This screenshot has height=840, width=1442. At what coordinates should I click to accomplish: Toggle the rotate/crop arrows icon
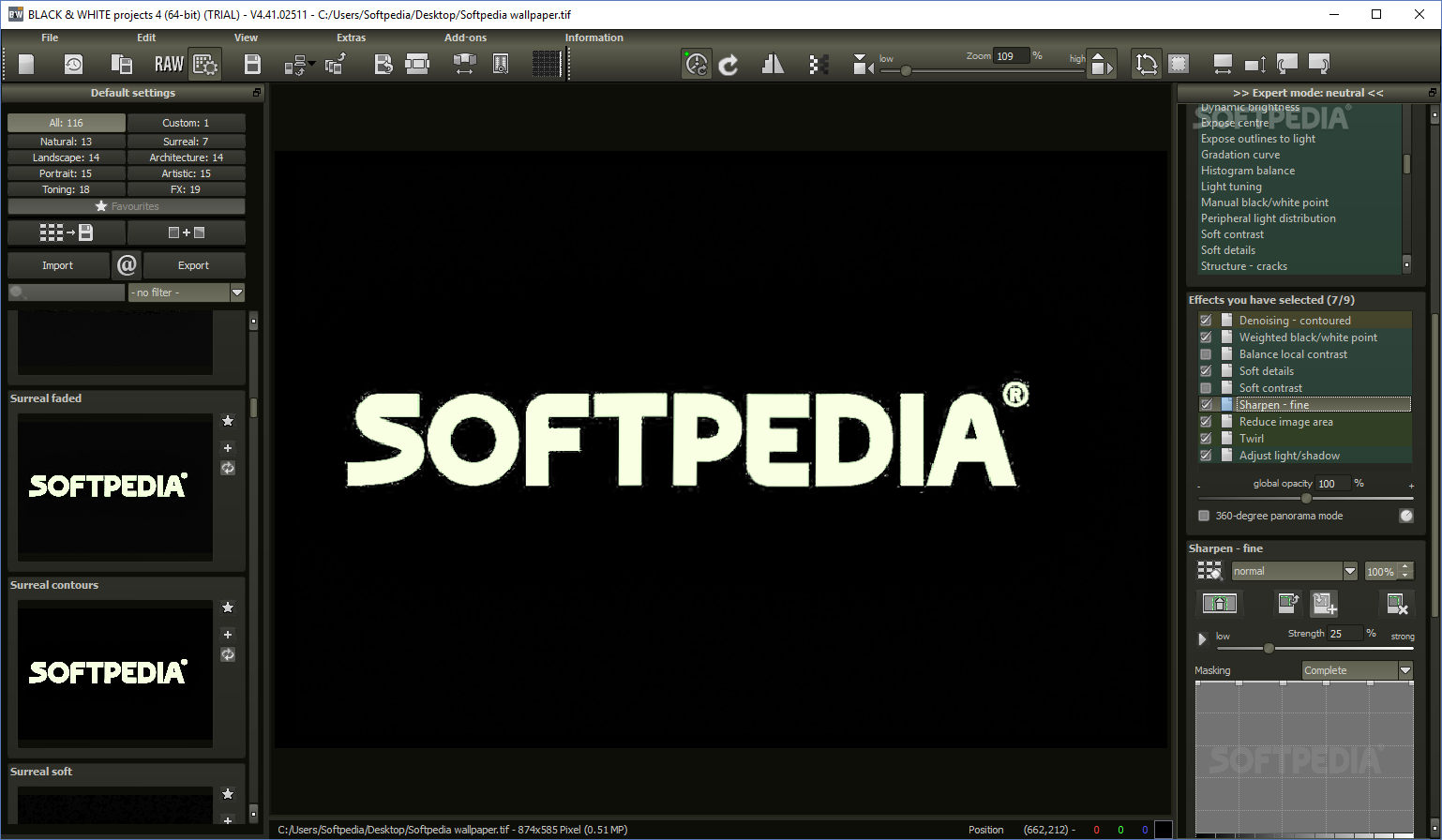click(x=1147, y=64)
